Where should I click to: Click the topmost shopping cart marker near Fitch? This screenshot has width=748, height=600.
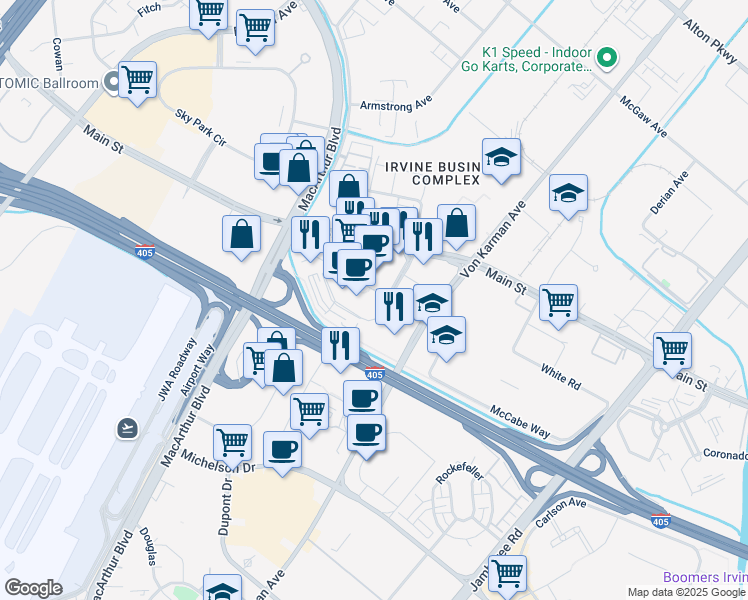coord(208,15)
